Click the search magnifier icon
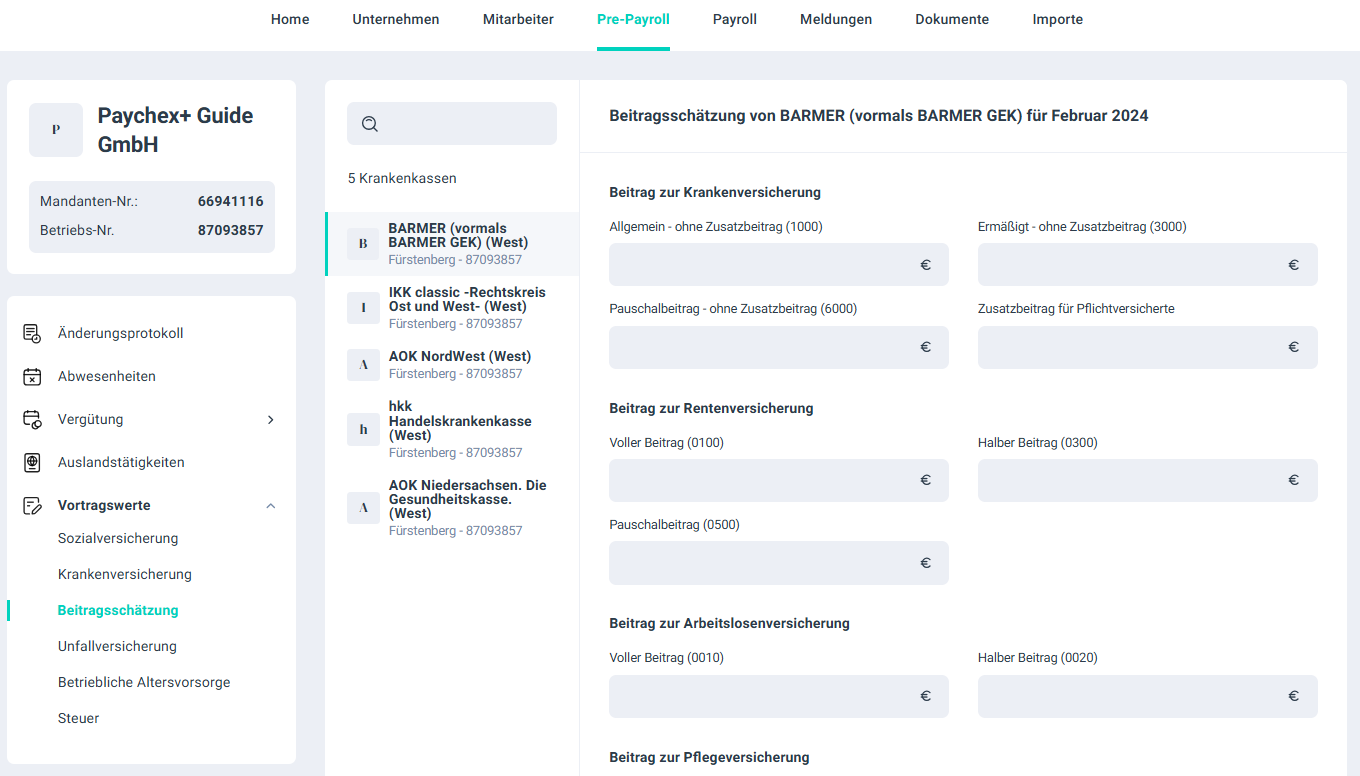This screenshot has width=1360, height=776. pyautogui.click(x=370, y=124)
